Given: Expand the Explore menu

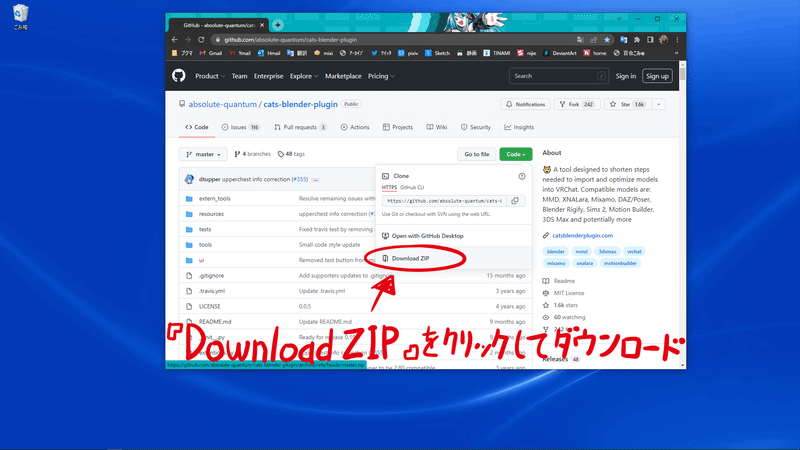Looking at the screenshot, I should click(304, 76).
